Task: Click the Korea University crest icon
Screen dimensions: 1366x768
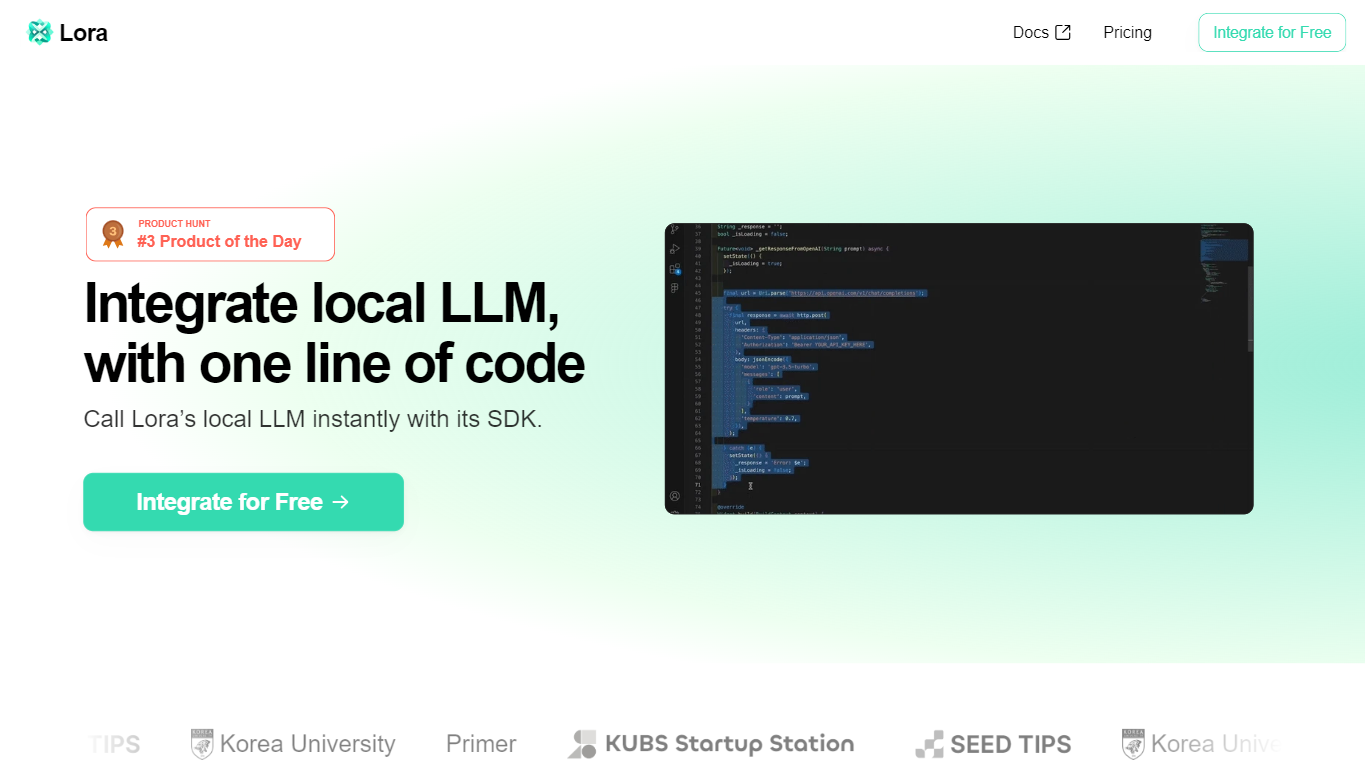Action: click(x=202, y=744)
